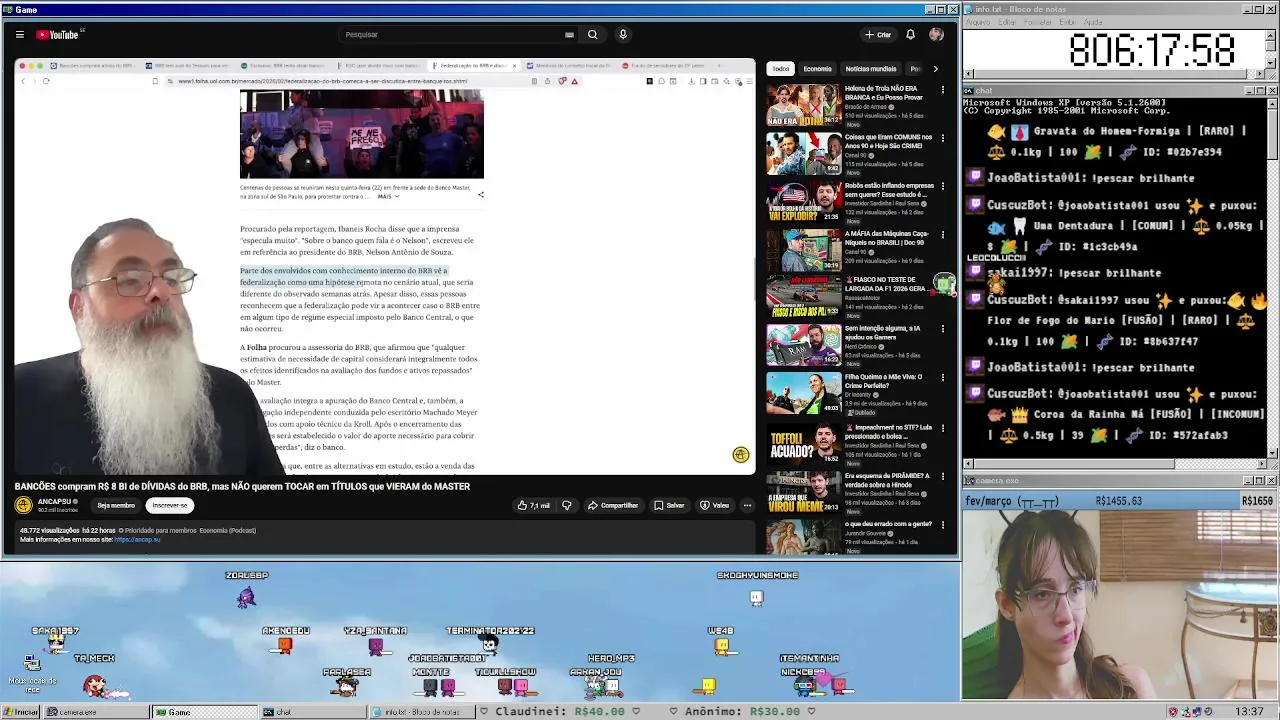Activate voice search microphone icon

[x=622, y=34]
